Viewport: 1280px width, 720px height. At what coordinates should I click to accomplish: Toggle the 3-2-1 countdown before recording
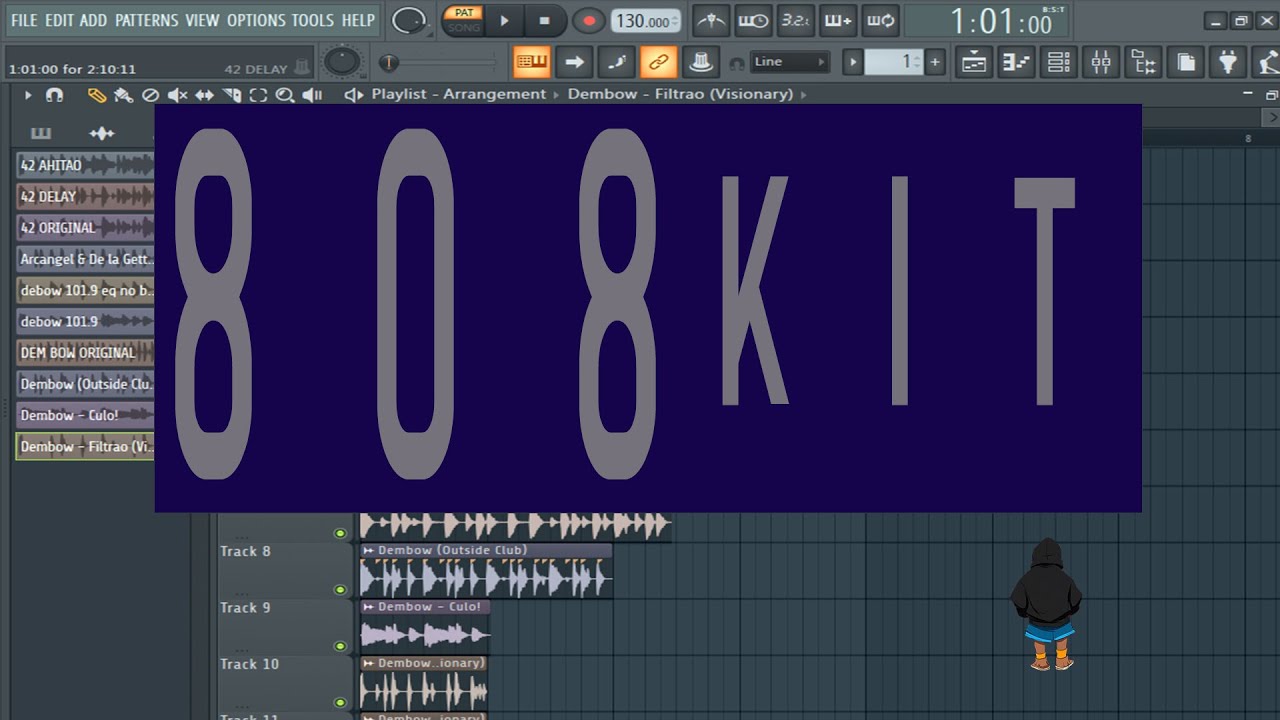[x=795, y=20]
